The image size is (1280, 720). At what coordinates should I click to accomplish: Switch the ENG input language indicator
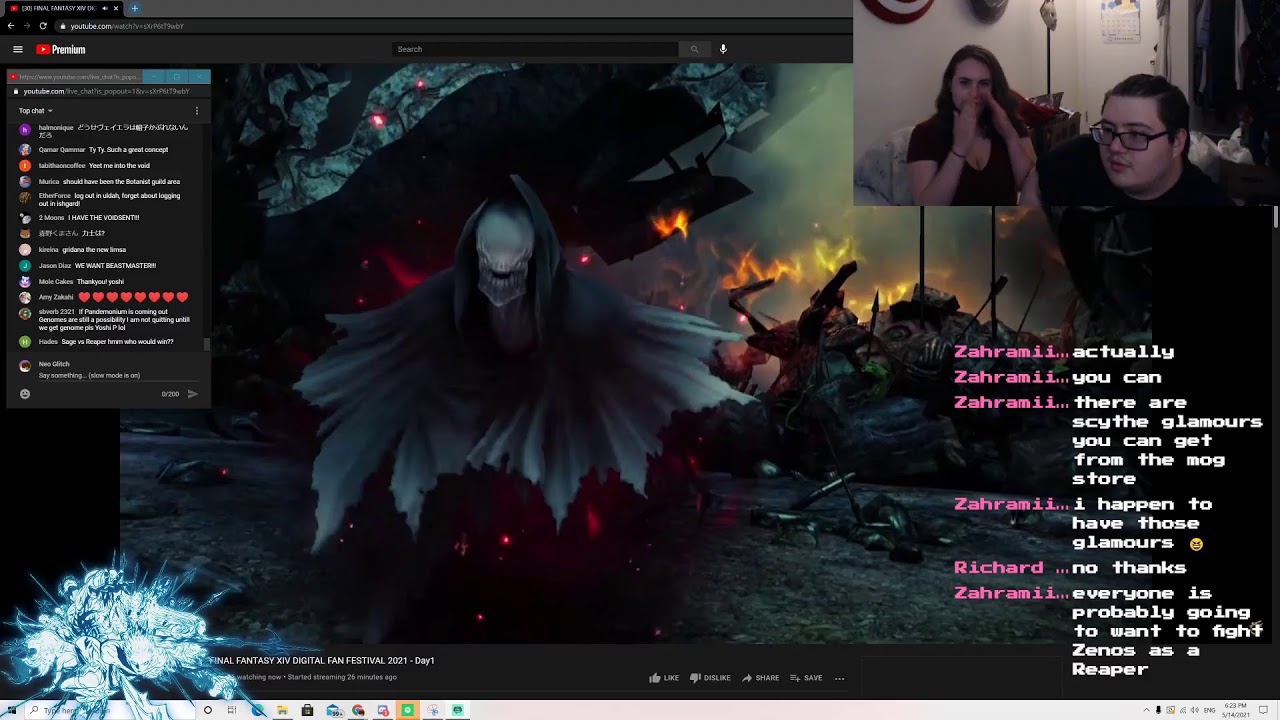click(x=1210, y=710)
